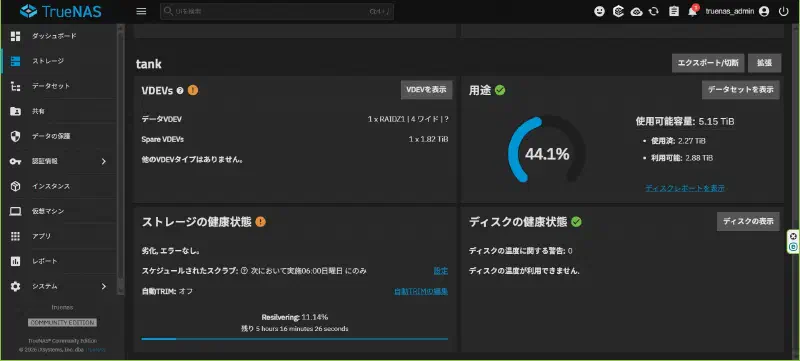Click scheduled scrub help icon

click(x=244, y=271)
